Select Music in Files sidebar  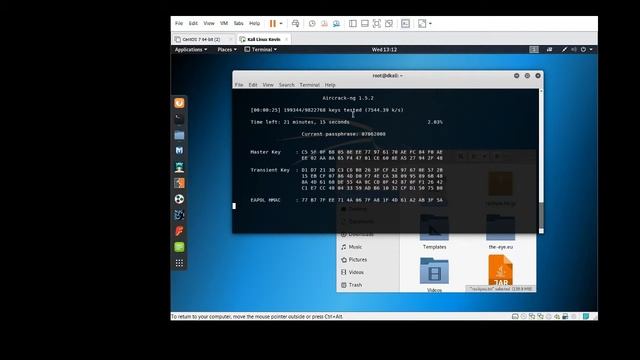pyautogui.click(x=355, y=247)
